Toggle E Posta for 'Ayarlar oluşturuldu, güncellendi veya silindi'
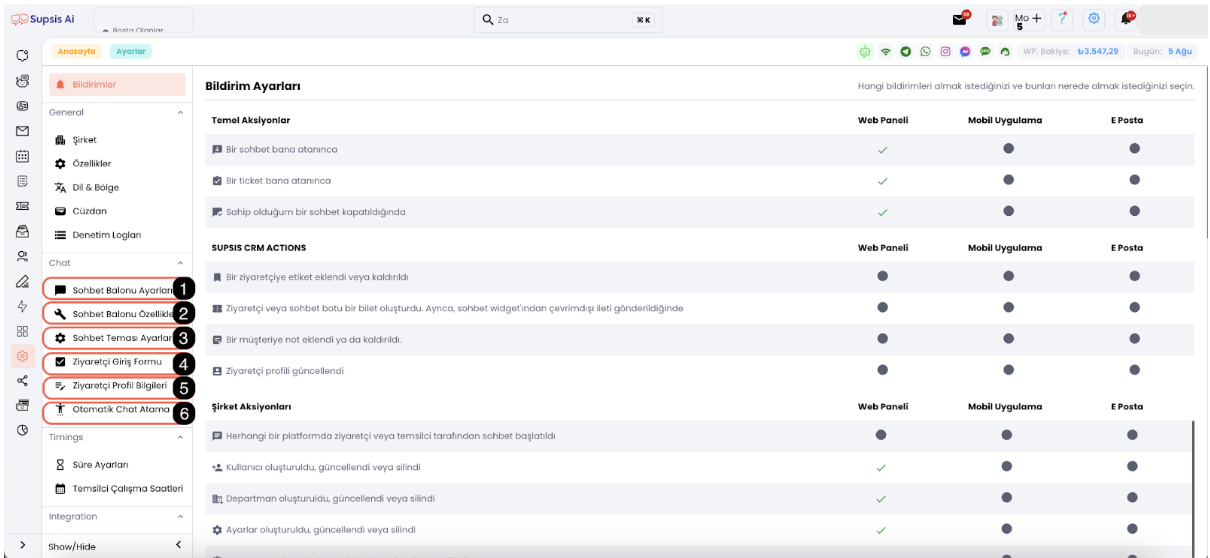This screenshot has height=558, width=1210. click(x=1134, y=529)
